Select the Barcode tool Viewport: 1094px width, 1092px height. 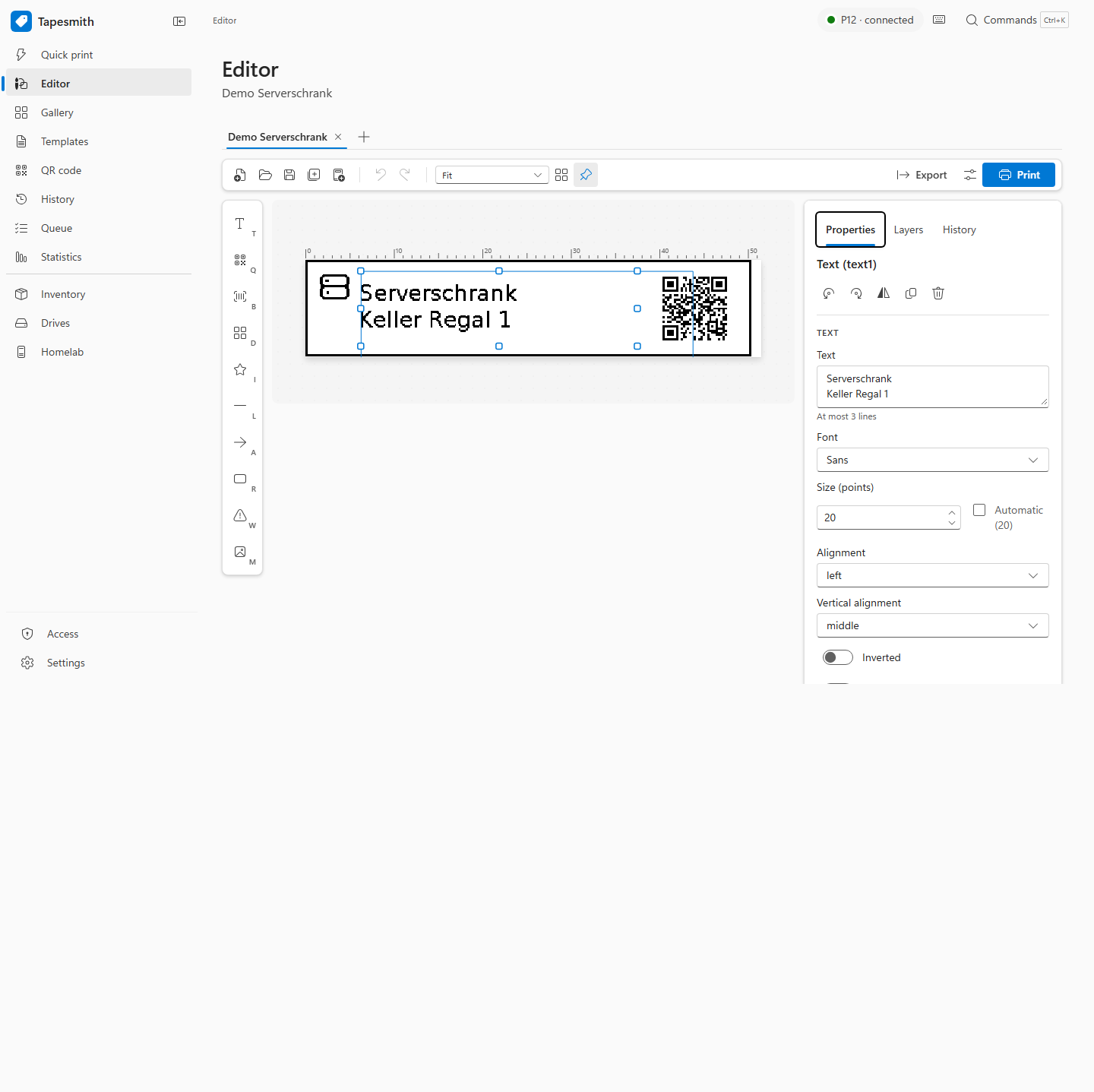242,297
